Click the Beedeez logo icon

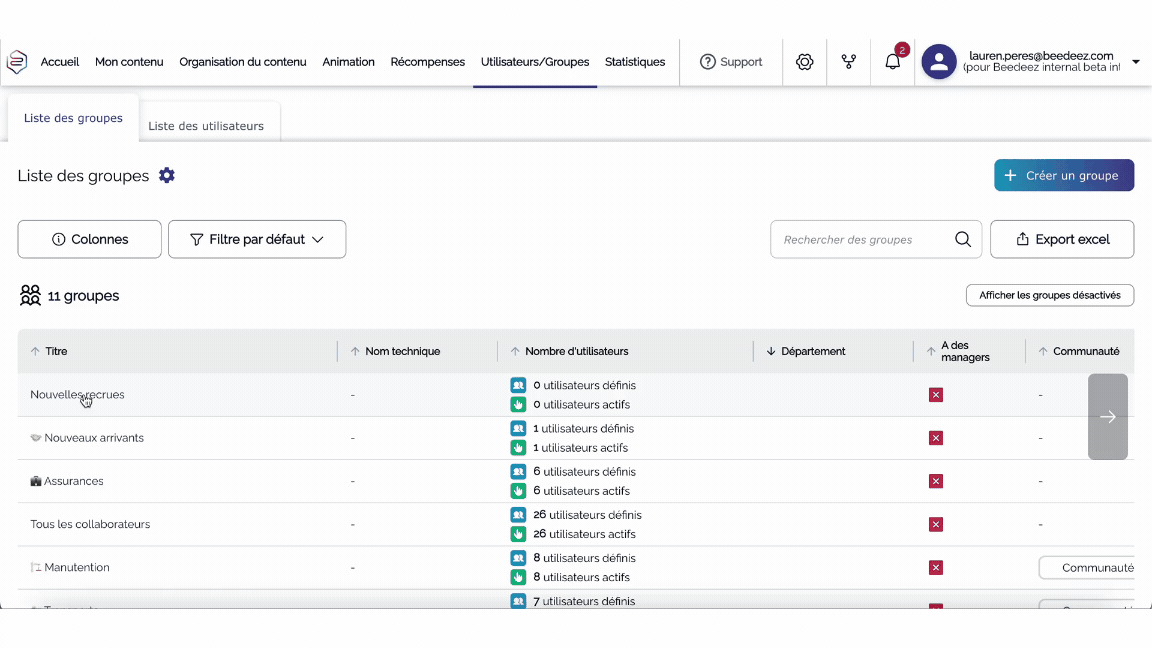tap(17, 62)
